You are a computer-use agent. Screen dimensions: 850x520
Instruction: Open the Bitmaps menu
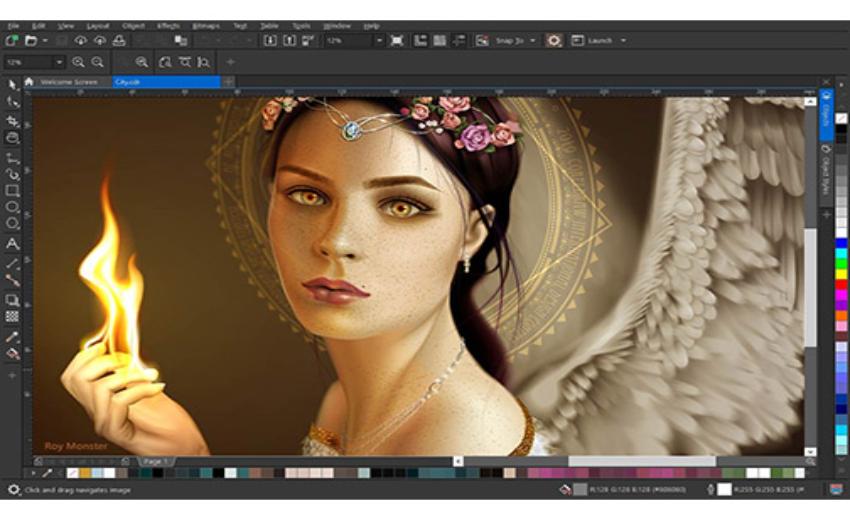click(x=206, y=25)
